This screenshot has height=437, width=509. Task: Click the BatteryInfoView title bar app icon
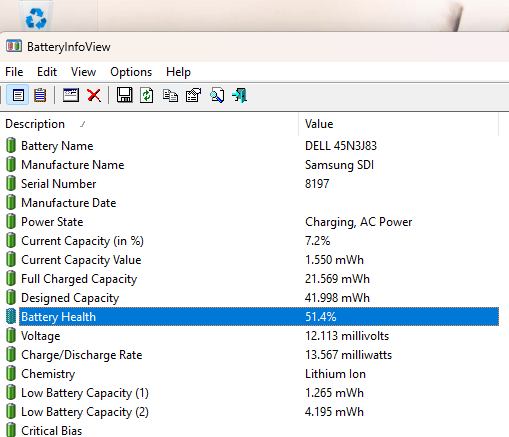pyautogui.click(x=14, y=46)
